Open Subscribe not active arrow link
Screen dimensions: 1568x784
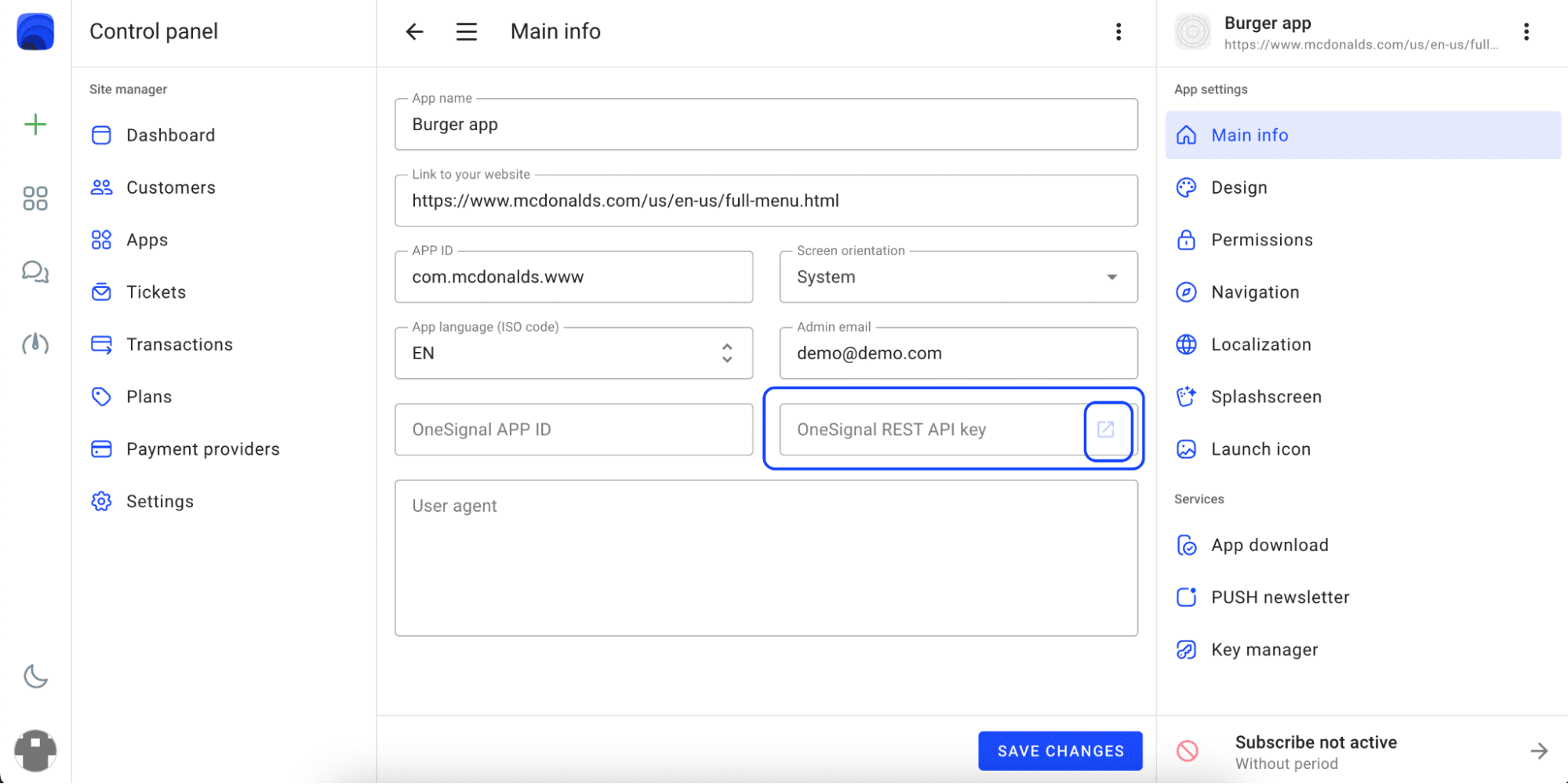[1539, 751]
